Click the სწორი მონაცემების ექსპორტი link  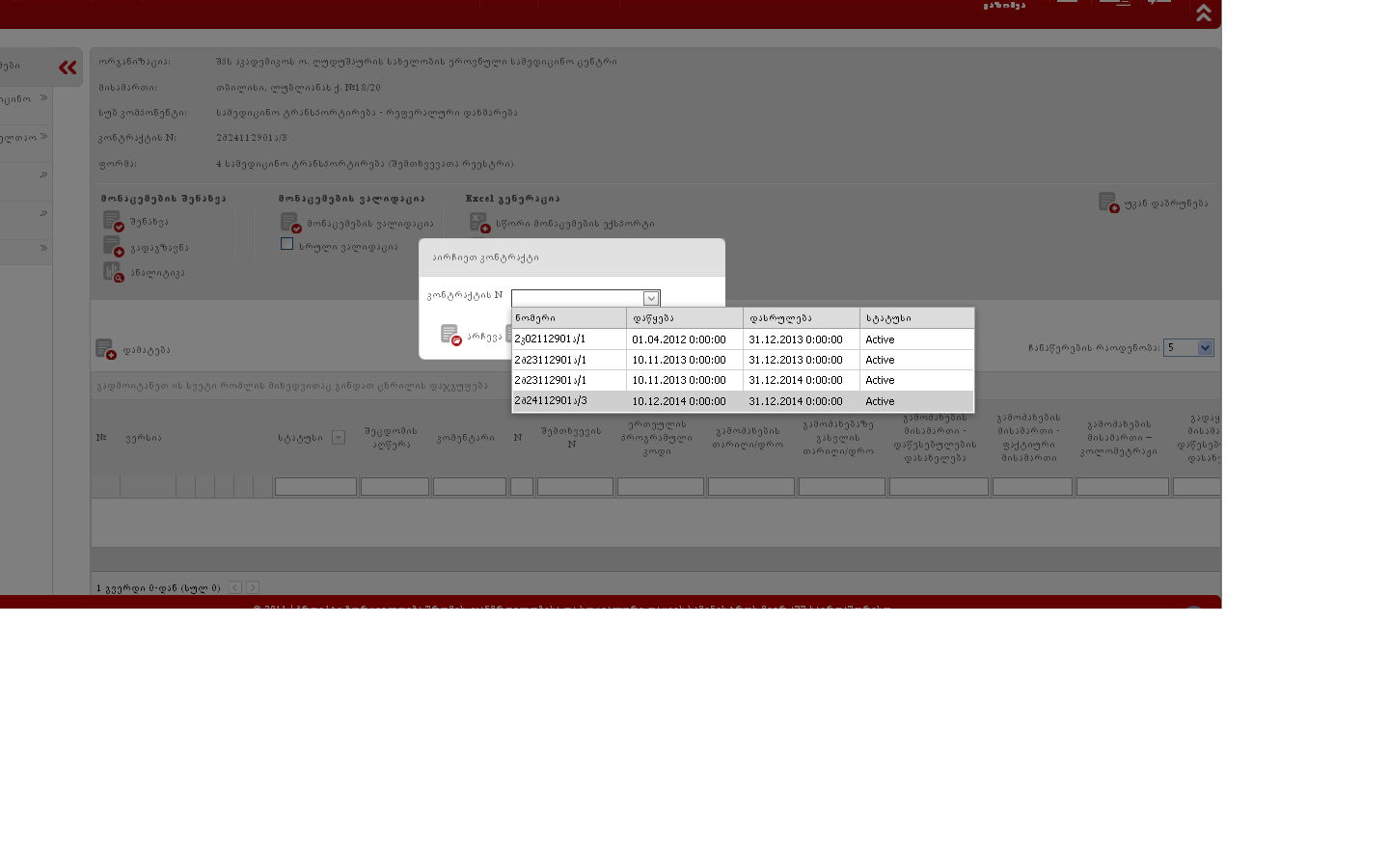(x=575, y=224)
